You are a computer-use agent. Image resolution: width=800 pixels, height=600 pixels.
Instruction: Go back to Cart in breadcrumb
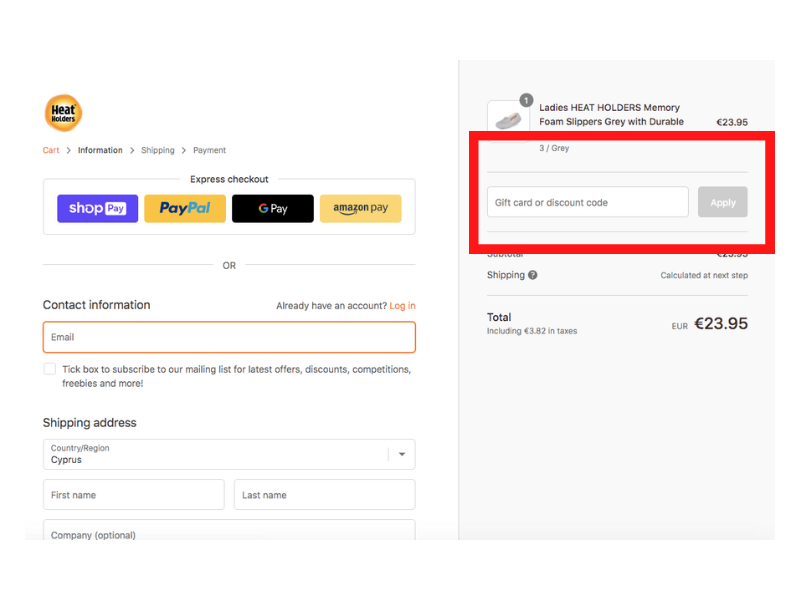[51, 151]
